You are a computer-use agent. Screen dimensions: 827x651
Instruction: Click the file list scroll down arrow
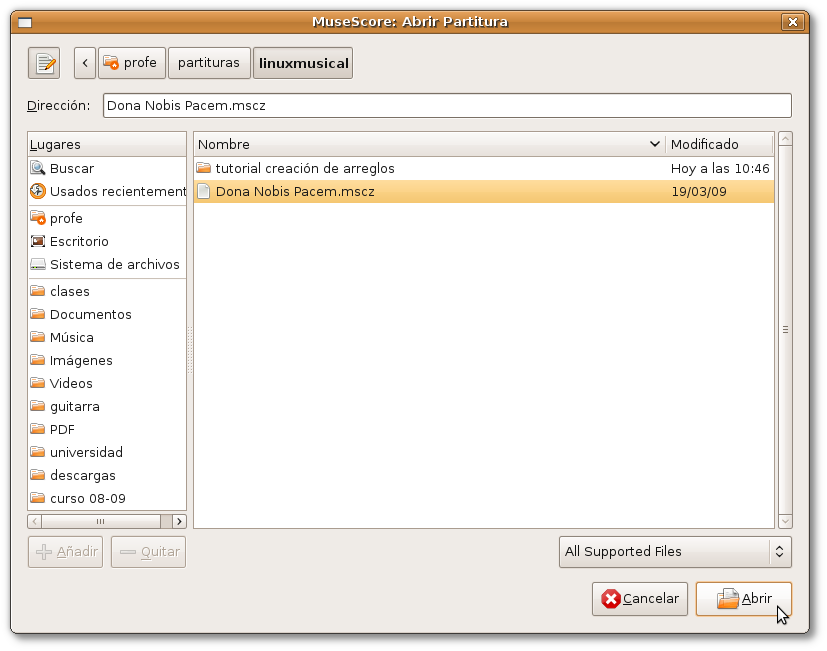(x=785, y=521)
